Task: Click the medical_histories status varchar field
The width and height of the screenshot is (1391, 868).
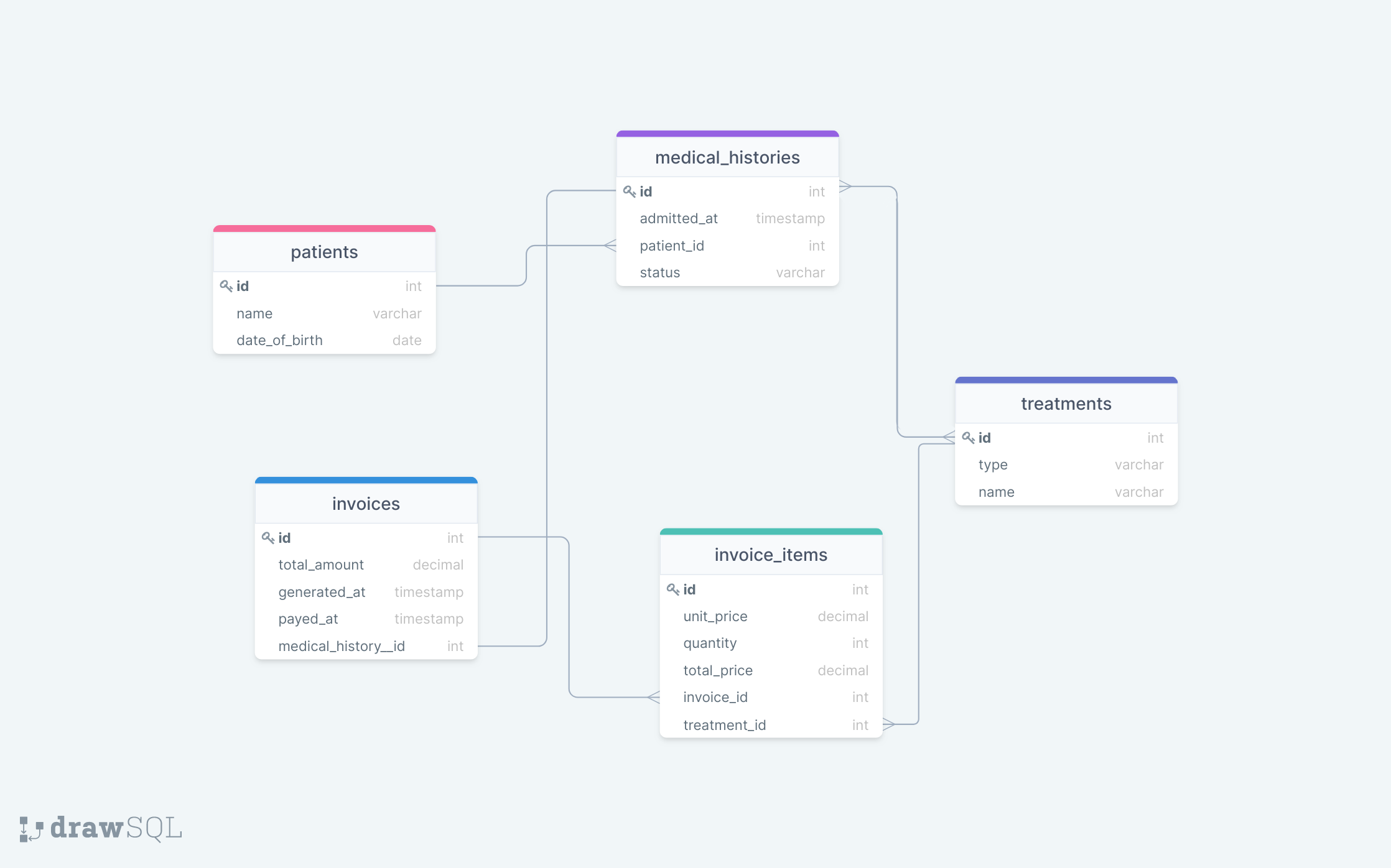Action: [727, 273]
